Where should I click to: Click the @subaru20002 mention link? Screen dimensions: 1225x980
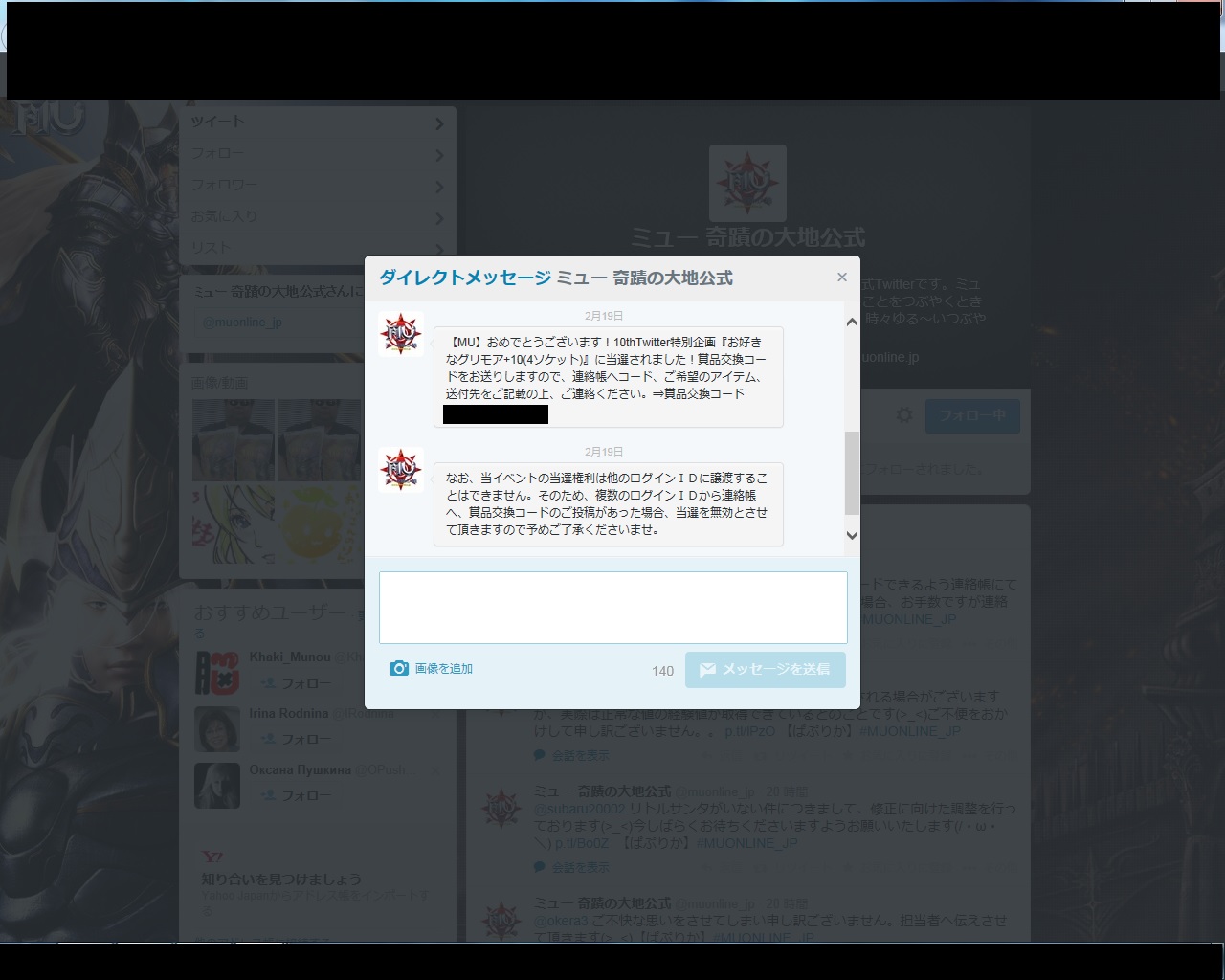580,809
